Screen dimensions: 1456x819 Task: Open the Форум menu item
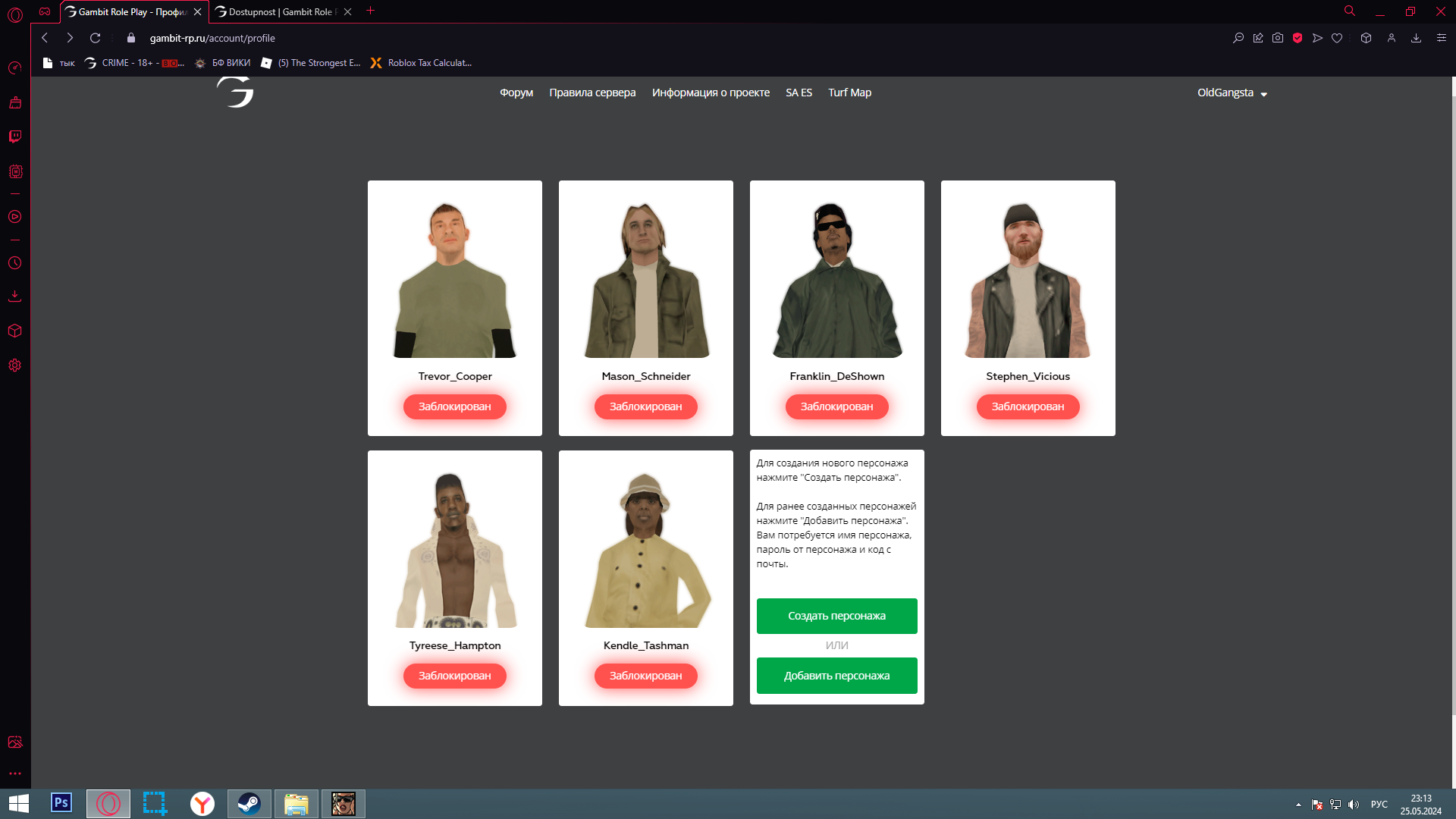pyautogui.click(x=516, y=93)
